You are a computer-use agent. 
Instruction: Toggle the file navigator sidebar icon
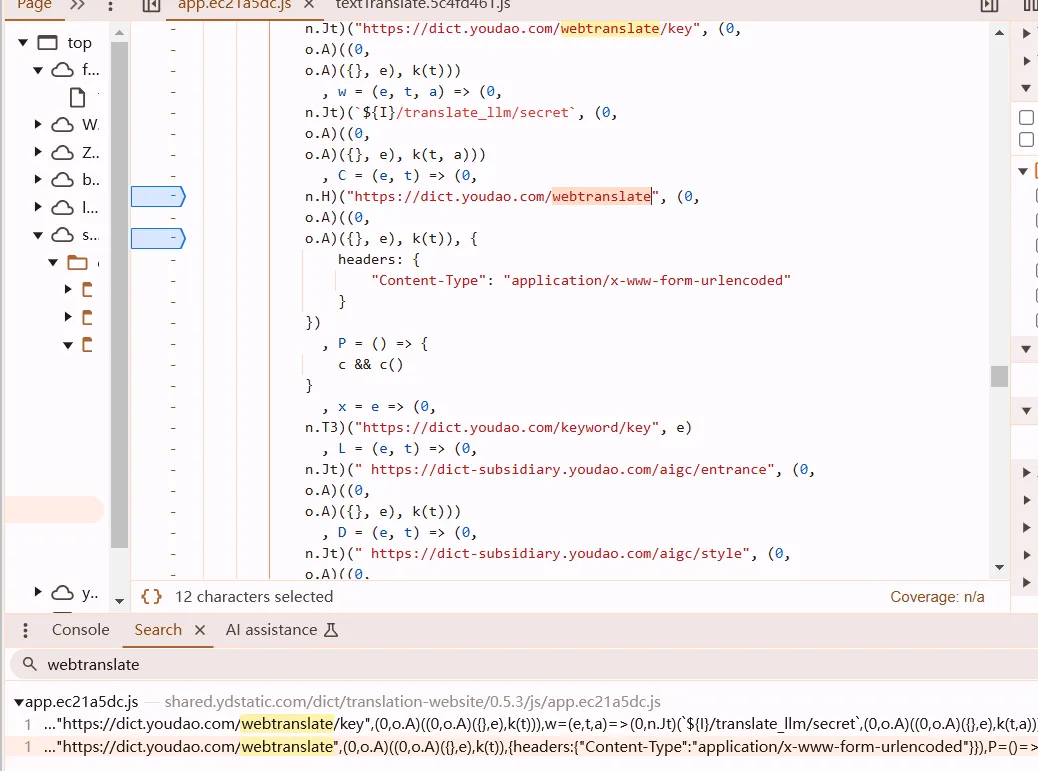152,5
